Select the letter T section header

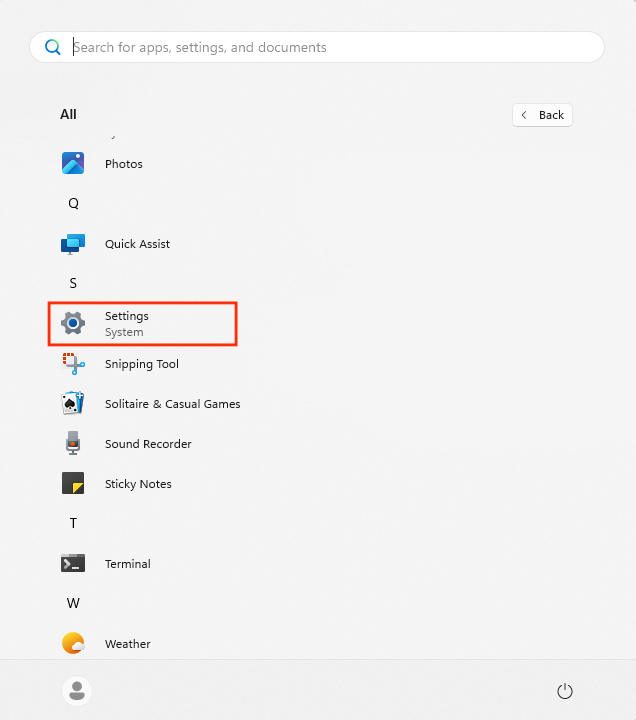coord(73,523)
